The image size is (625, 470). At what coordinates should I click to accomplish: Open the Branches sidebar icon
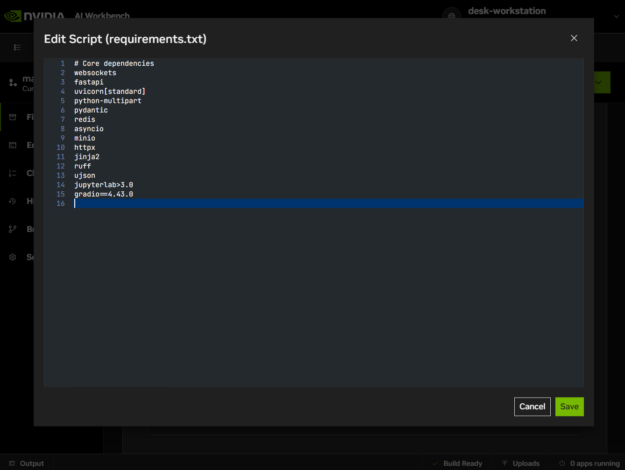tap(13, 229)
